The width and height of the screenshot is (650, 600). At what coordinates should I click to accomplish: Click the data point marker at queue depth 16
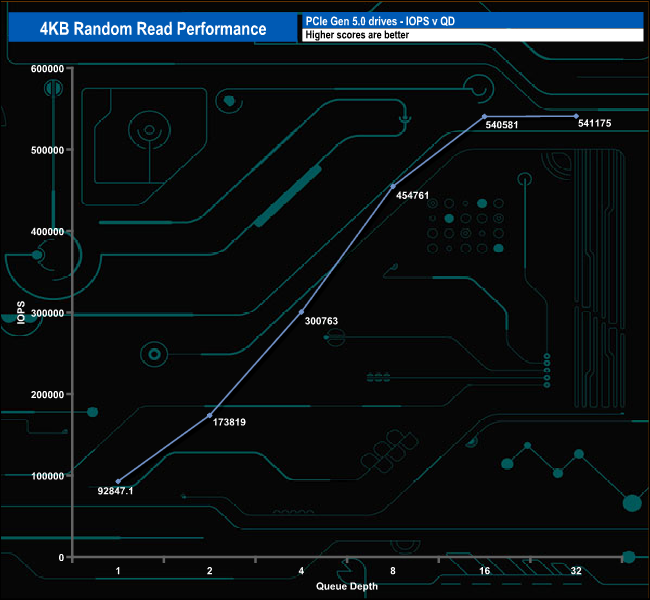(485, 117)
